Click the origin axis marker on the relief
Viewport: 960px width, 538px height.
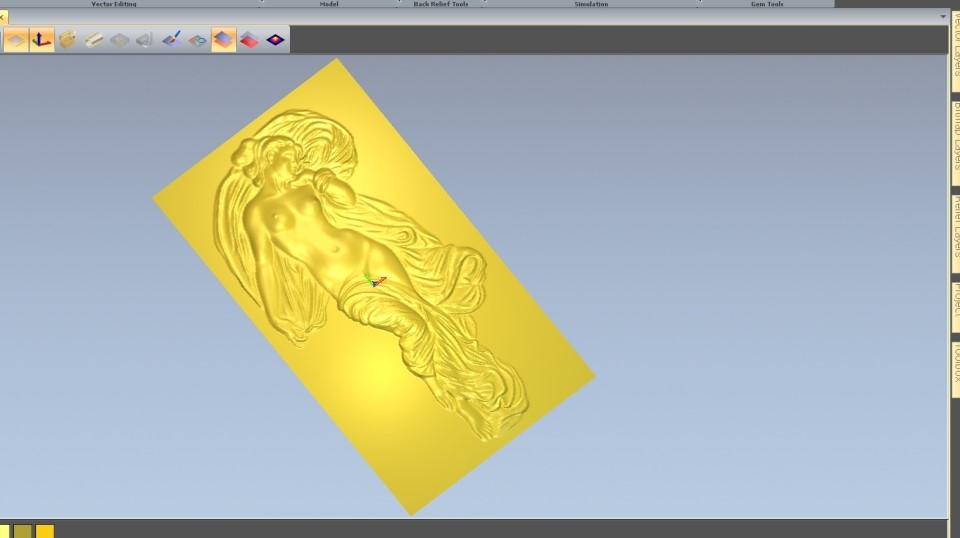click(375, 281)
